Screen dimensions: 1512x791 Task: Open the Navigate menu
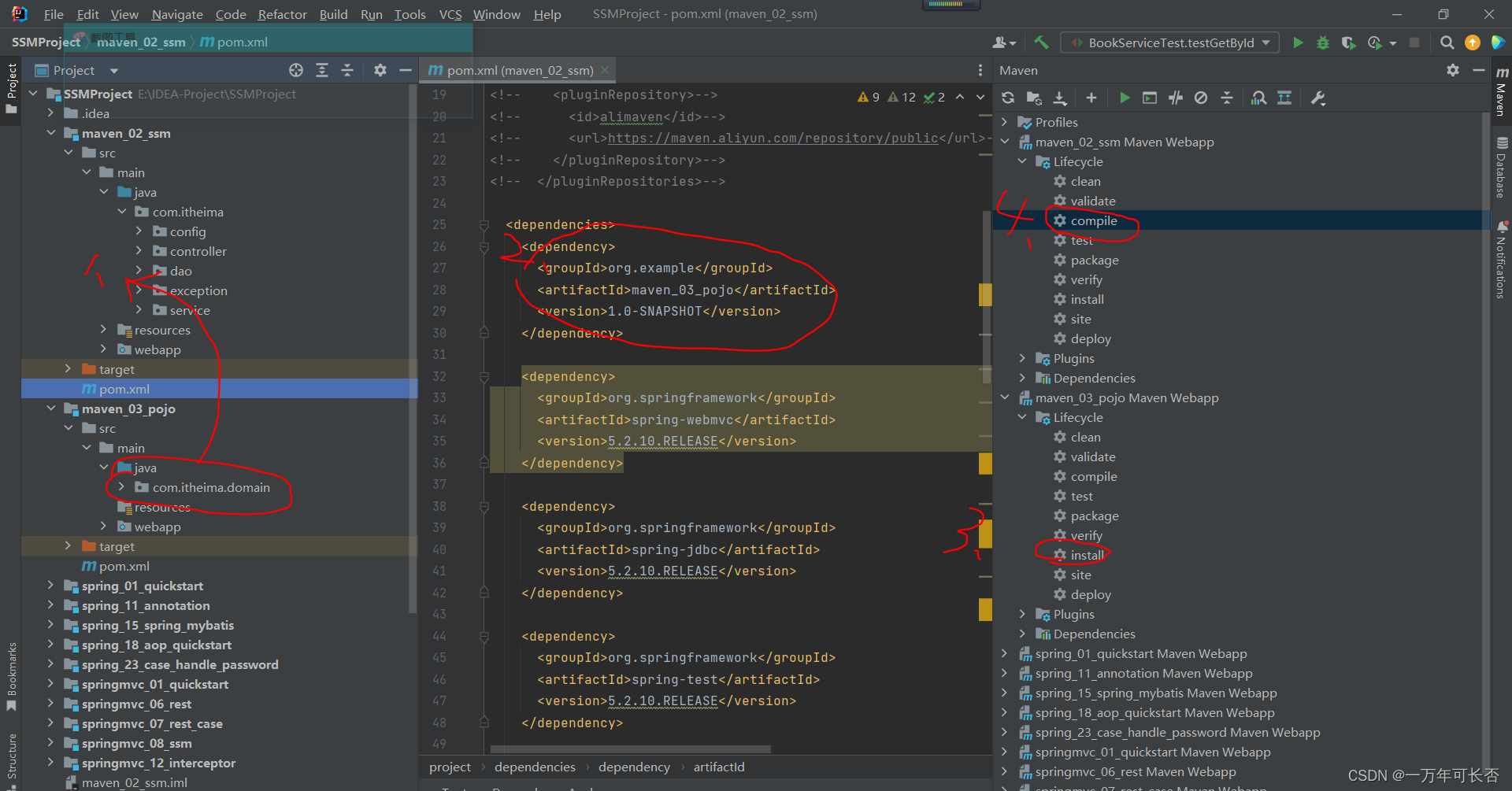point(177,14)
